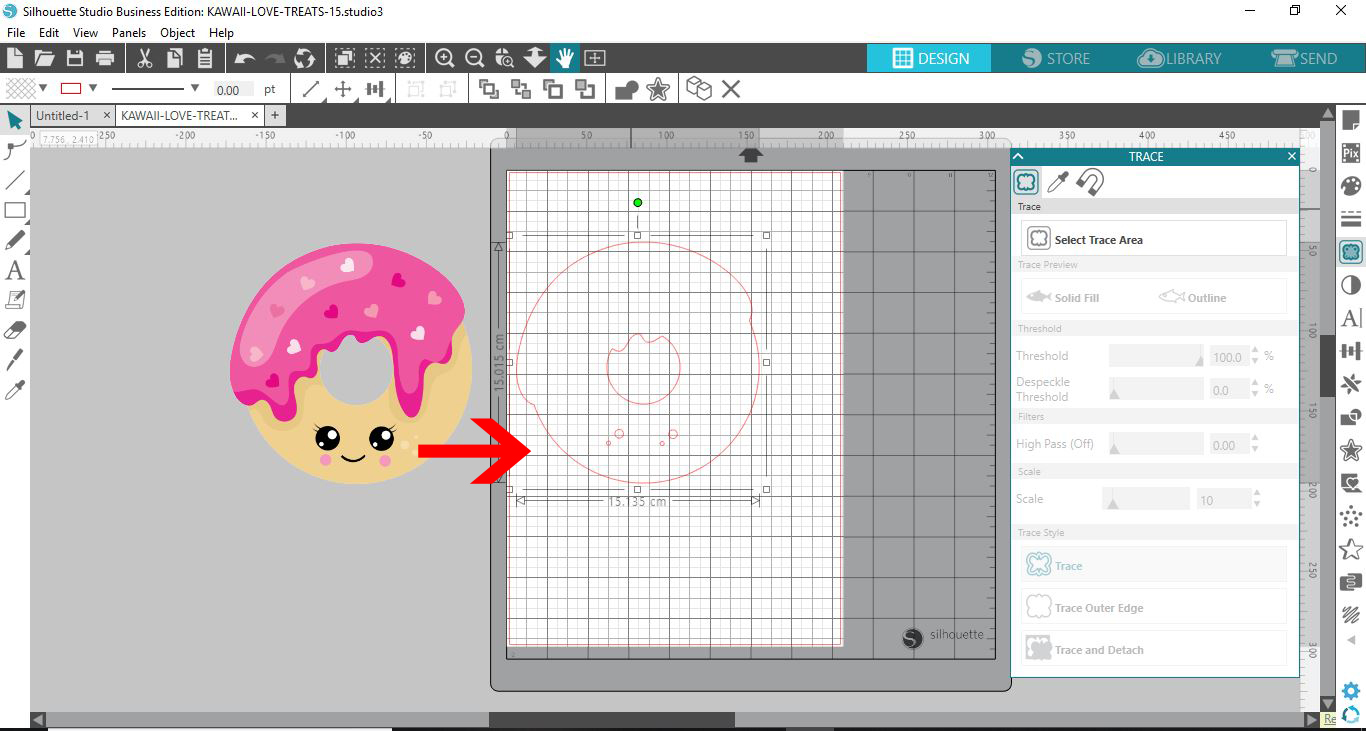The height and width of the screenshot is (731, 1366).
Task: Open the PixScan panel
Action: [1351, 153]
